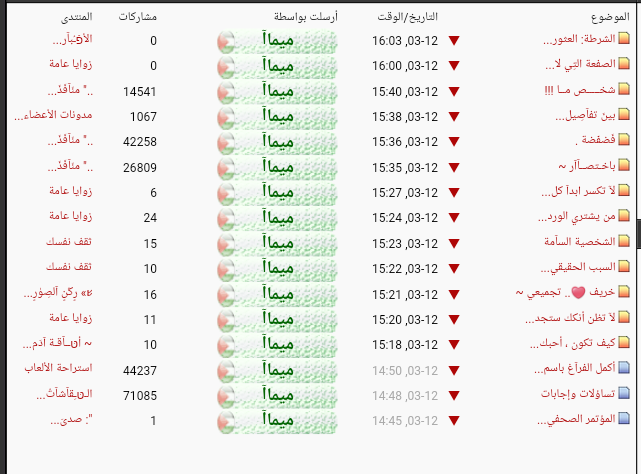The width and height of the screenshot is (641, 474).
Task: Click the blue thread icon beside المؤتمر الصحفي
Action: tap(624, 418)
